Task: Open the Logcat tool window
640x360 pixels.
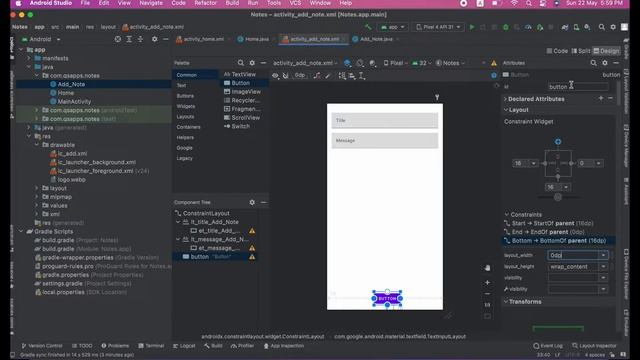Action: click(184, 346)
